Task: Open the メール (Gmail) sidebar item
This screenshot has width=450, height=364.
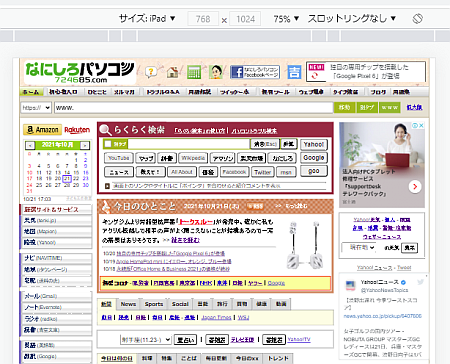Action: [56, 296]
